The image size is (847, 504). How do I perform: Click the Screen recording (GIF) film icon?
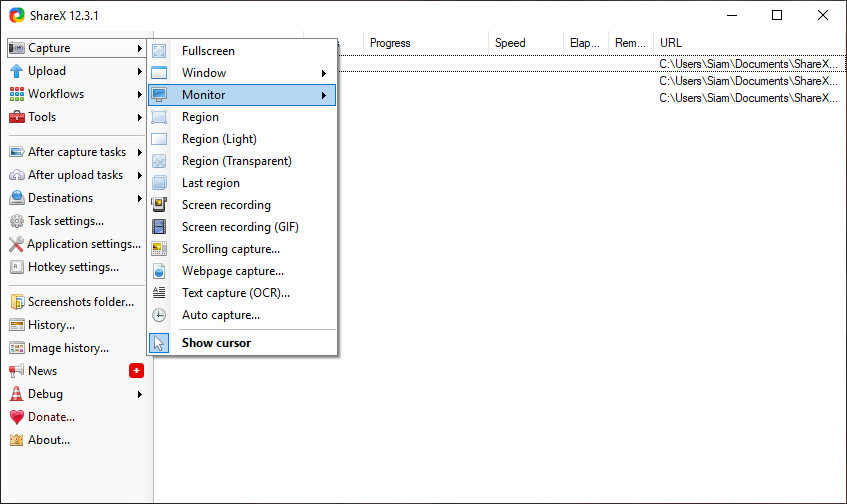click(x=159, y=227)
